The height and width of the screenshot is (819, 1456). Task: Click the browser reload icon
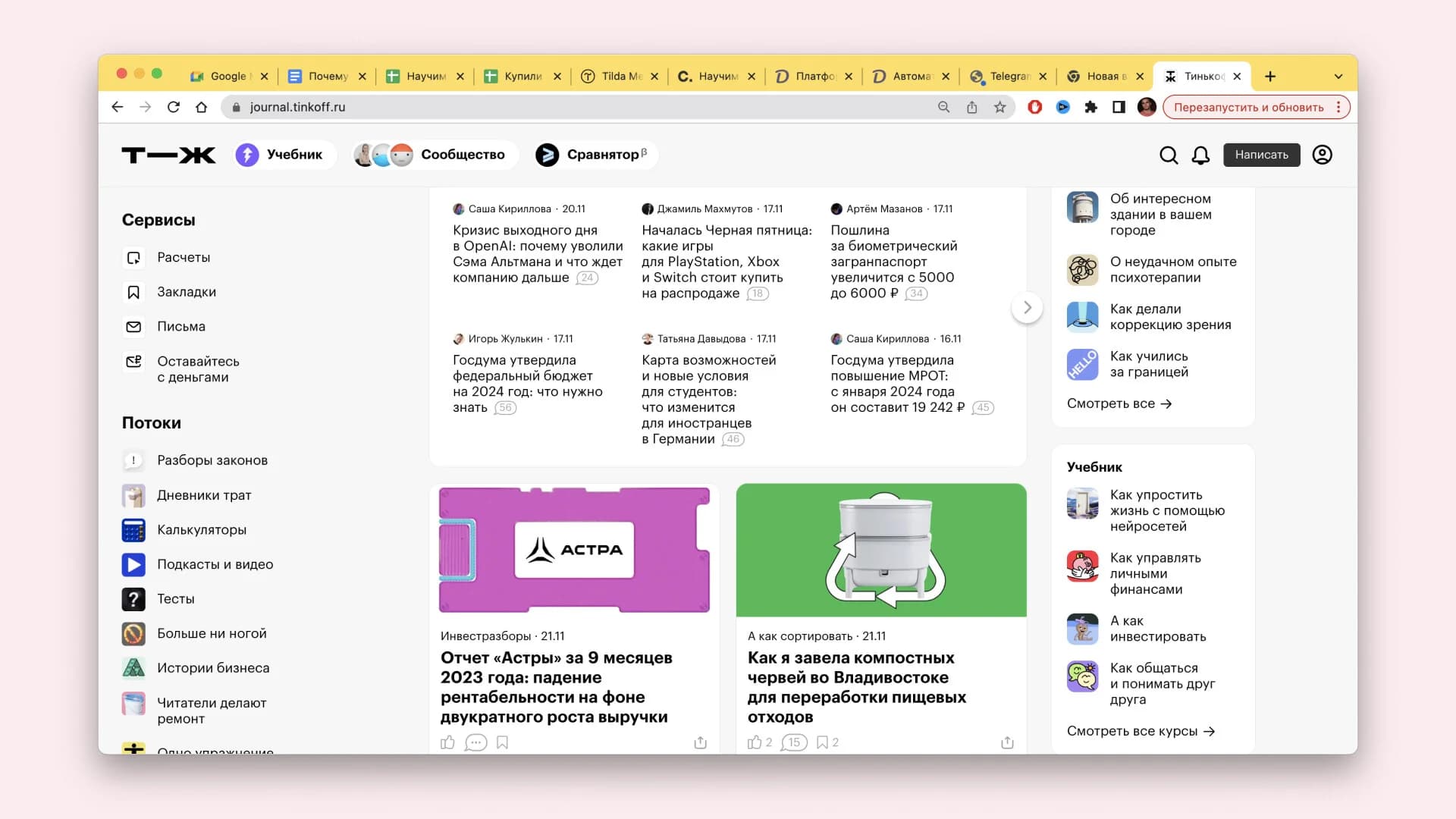[174, 107]
